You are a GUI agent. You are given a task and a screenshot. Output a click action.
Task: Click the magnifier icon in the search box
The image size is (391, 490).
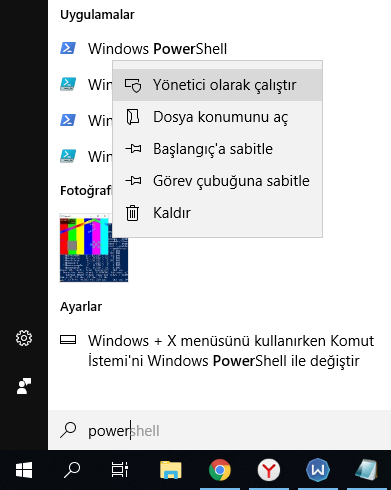68,430
